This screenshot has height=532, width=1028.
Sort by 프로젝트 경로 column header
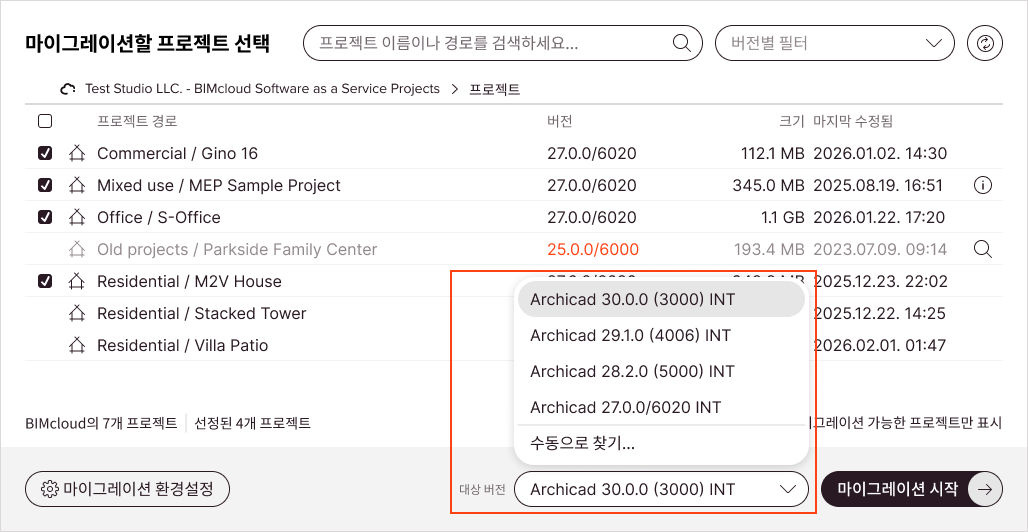pyautogui.click(x=137, y=121)
